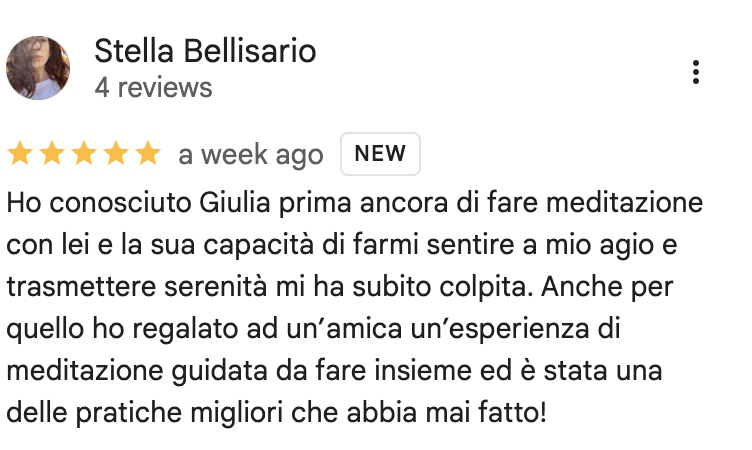This screenshot has height=450, width=752.
Task: Click the NEW badge
Action: click(380, 154)
